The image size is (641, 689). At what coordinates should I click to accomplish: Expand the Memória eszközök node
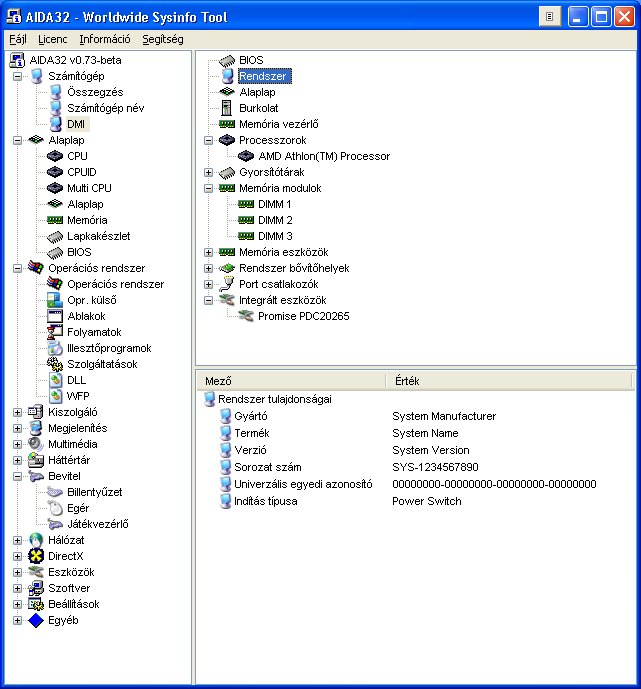[209, 252]
